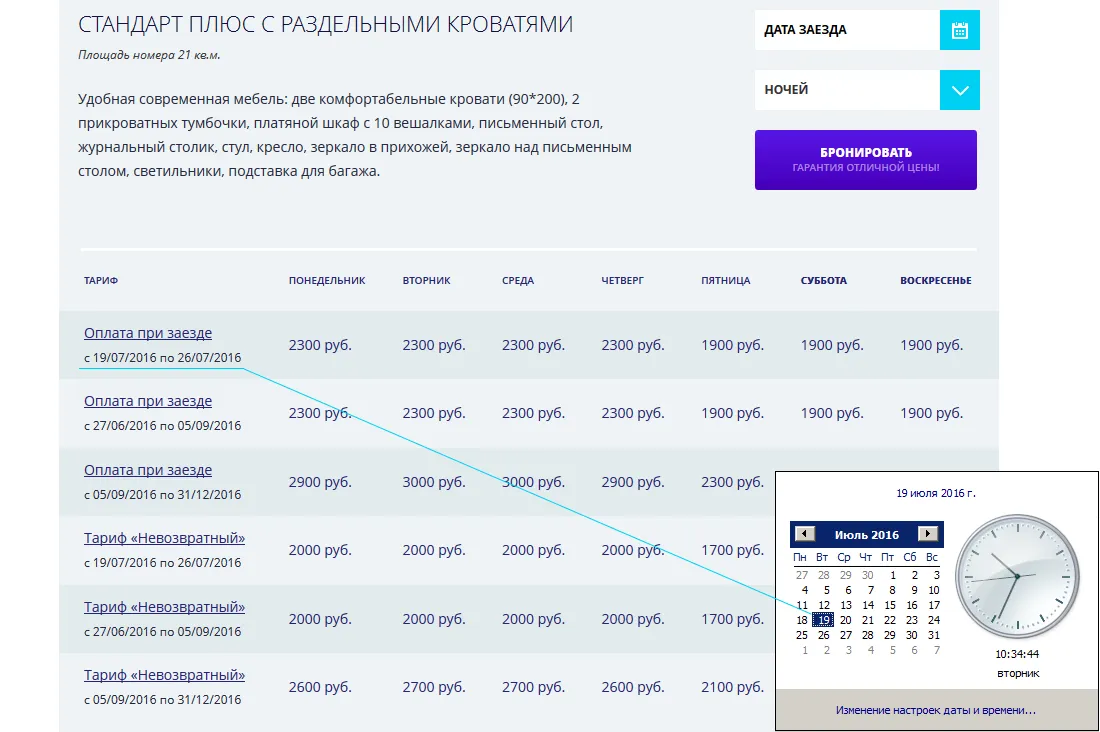Click room title СТАНДАРТ ПЛЮС С РАЗДЕЛЬНЫМИ КРОВАТЯМИ
The image size is (1100, 732).
coord(326,25)
